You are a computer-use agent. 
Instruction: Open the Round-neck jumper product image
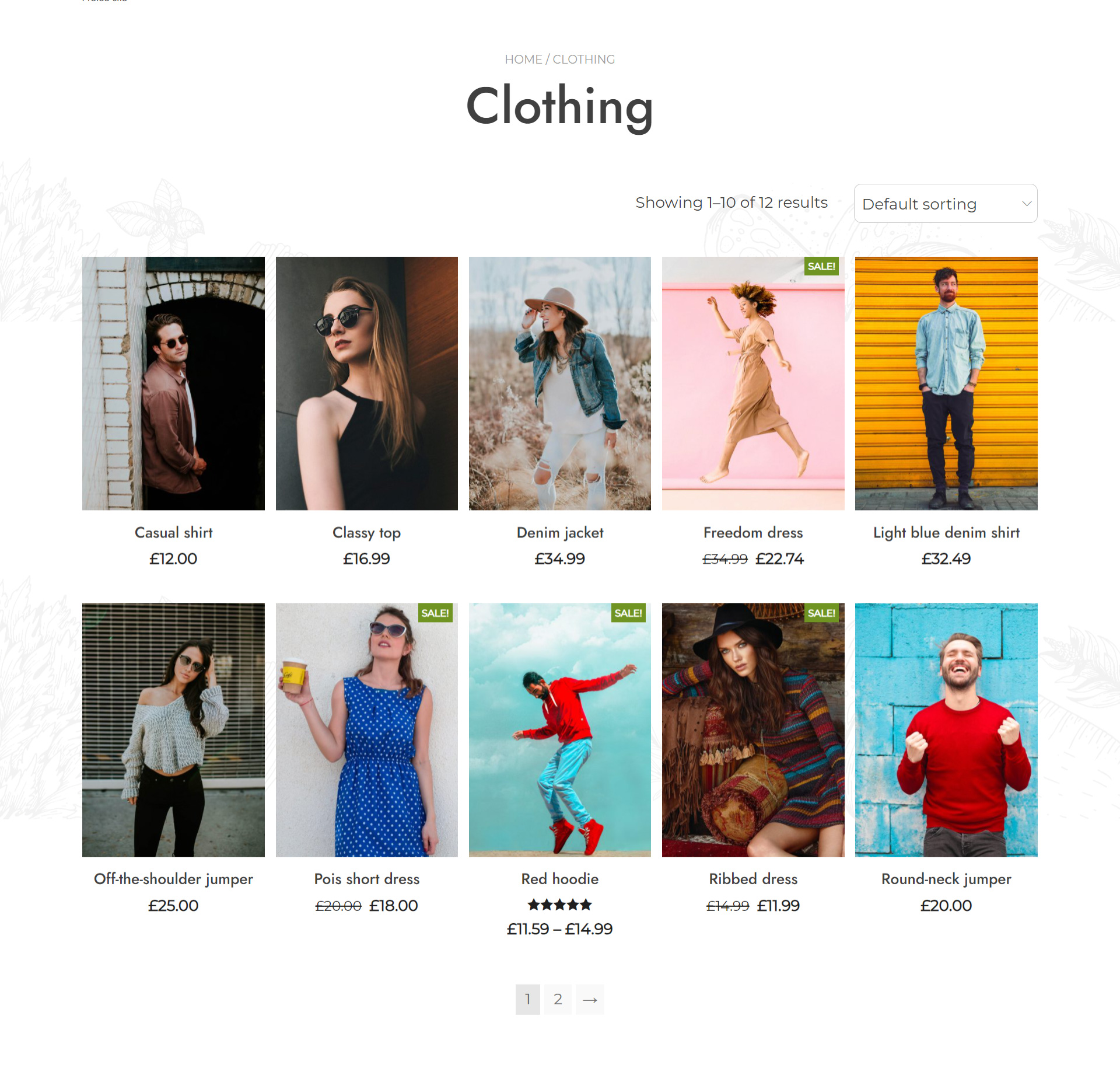946,730
